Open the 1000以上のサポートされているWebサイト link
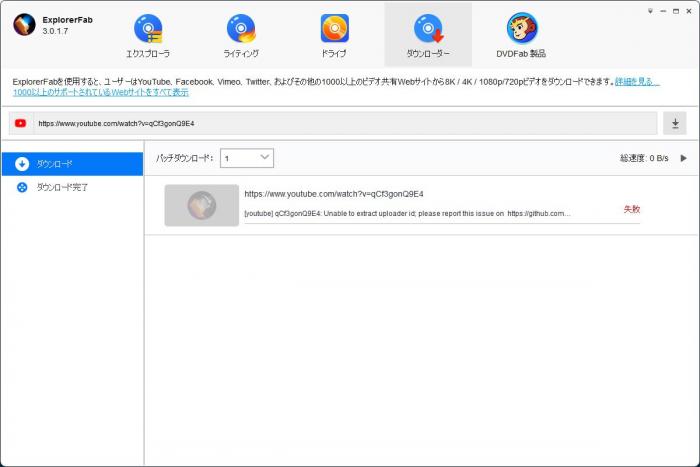The height and width of the screenshot is (467, 700). point(101,92)
